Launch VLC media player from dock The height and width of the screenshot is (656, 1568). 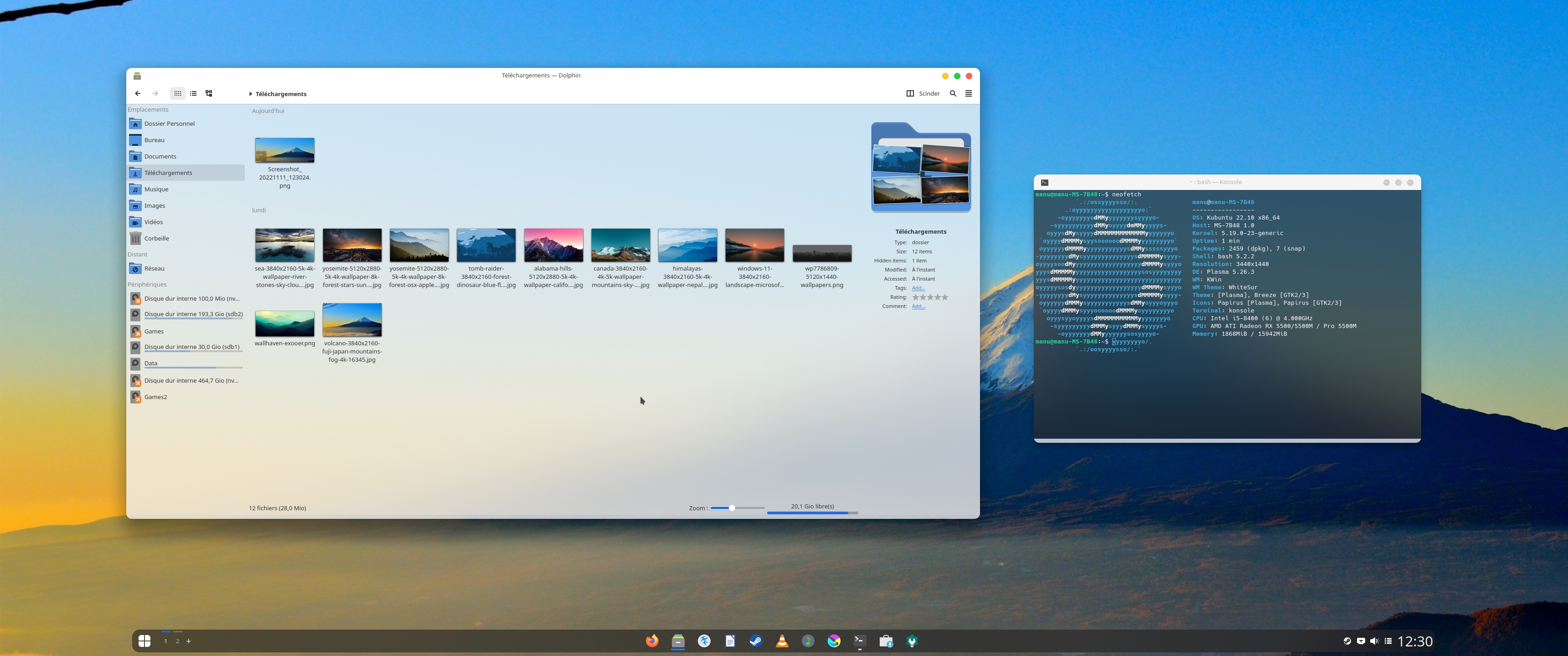[x=782, y=640]
